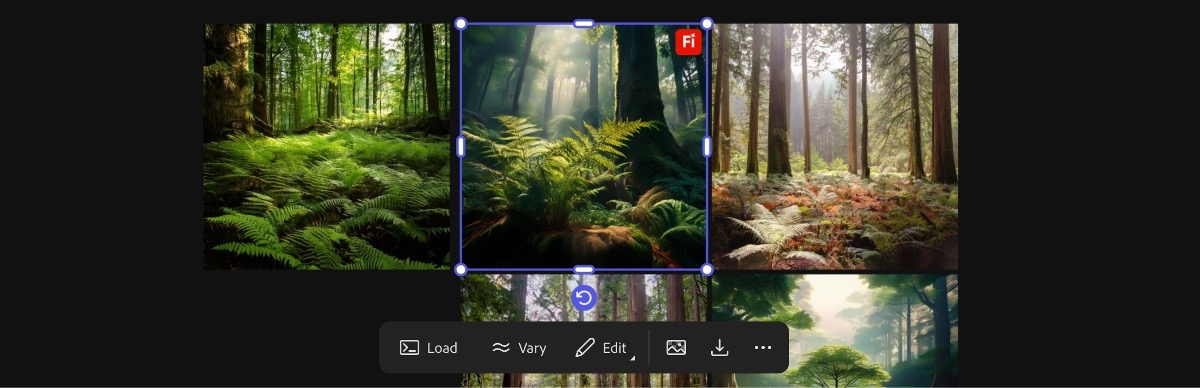Click the top-left corner selection handle
Screen dimensions: 1200x388
tap(461, 23)
